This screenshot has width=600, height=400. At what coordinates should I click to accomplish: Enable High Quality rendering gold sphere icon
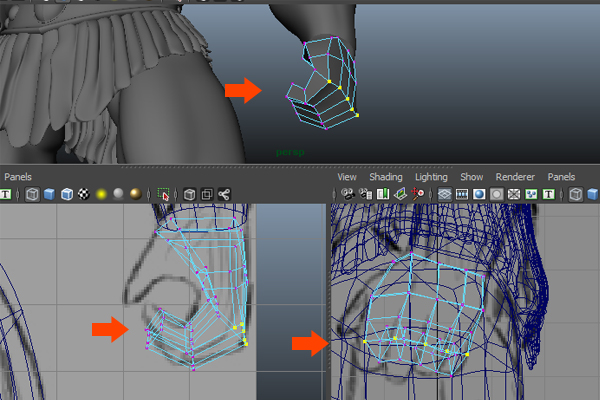(135, 194)
